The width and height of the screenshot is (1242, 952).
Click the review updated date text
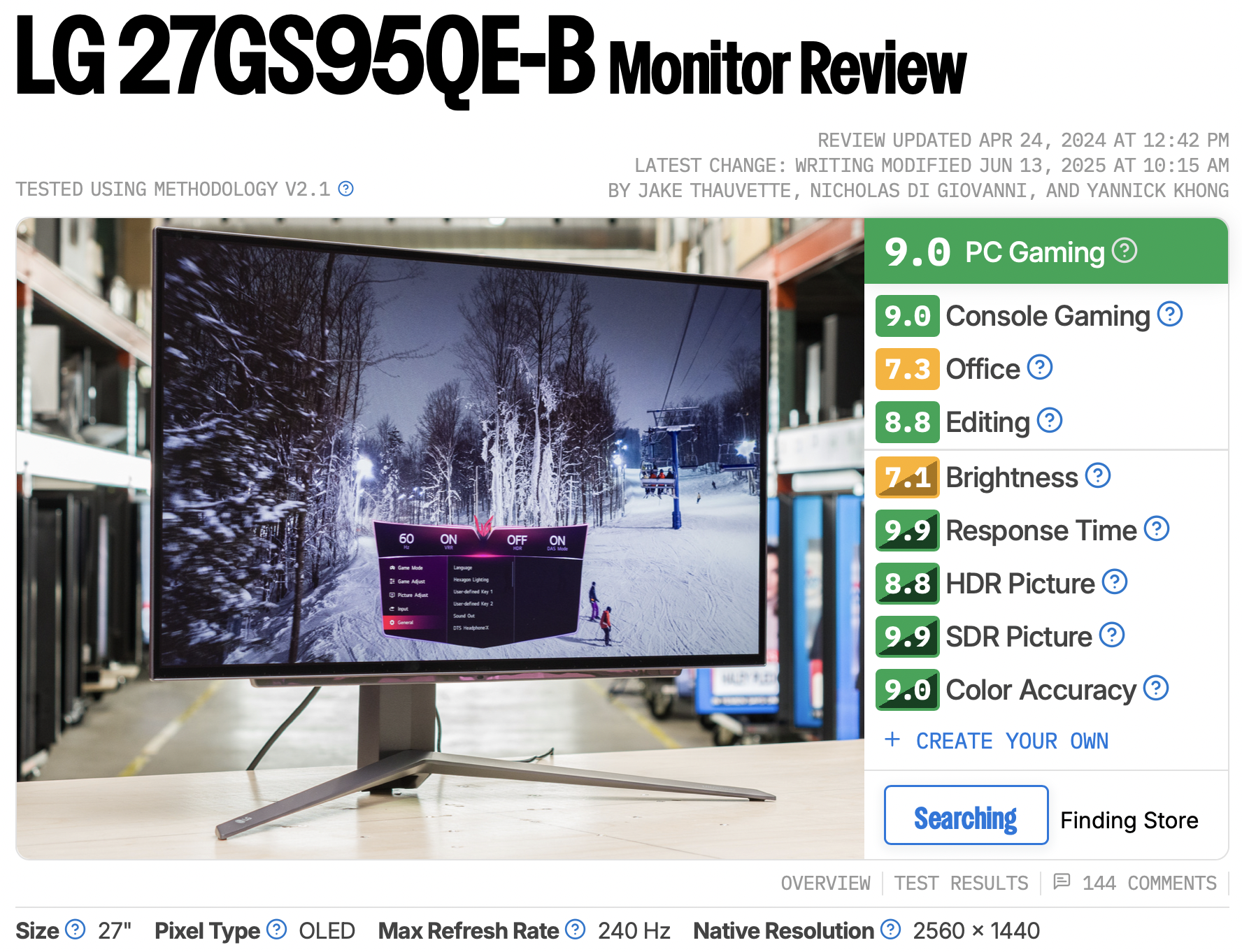tap(1023, 140)
